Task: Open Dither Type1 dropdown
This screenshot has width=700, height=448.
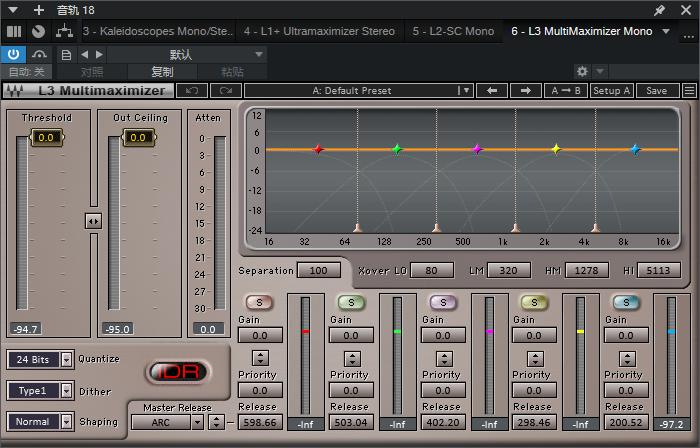Action: pyautogui.click(x=66, y=391)
